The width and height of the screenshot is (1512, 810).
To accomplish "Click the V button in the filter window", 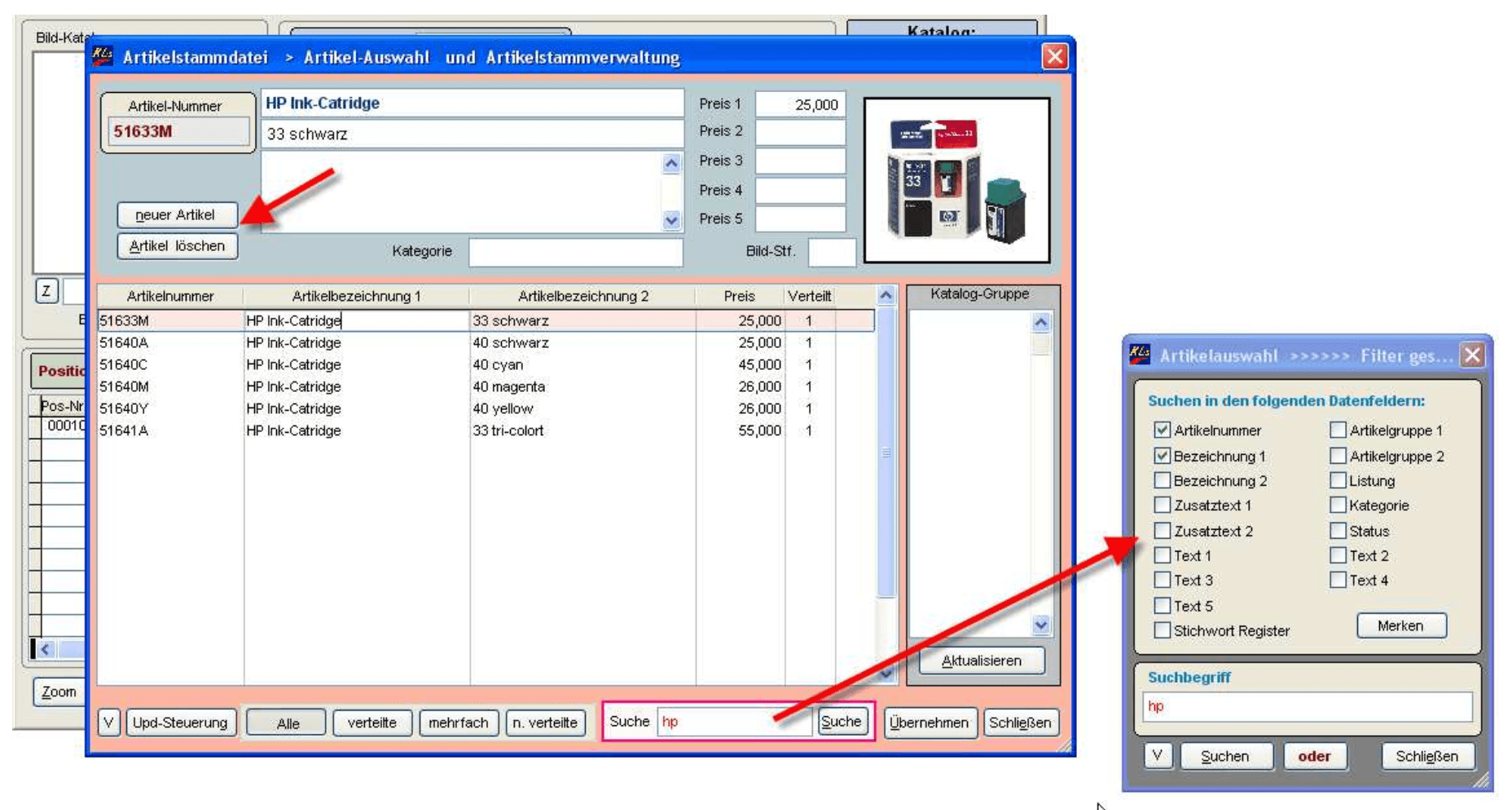I will coord(1157,756).
